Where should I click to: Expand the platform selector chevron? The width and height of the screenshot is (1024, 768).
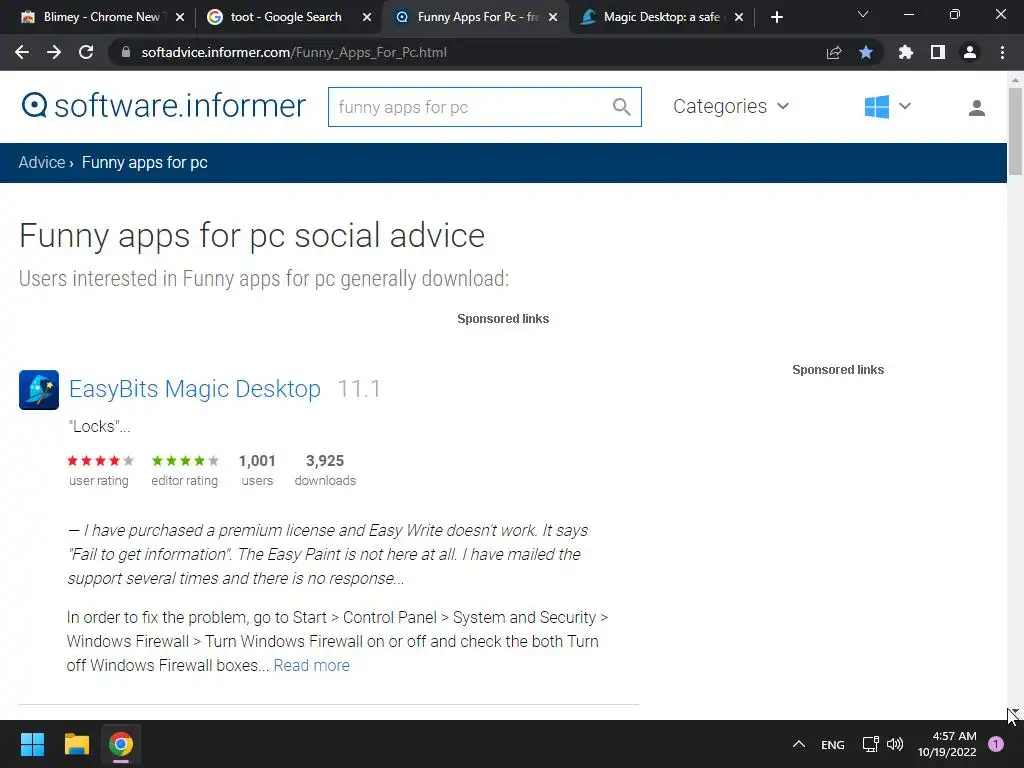[904, 106]
